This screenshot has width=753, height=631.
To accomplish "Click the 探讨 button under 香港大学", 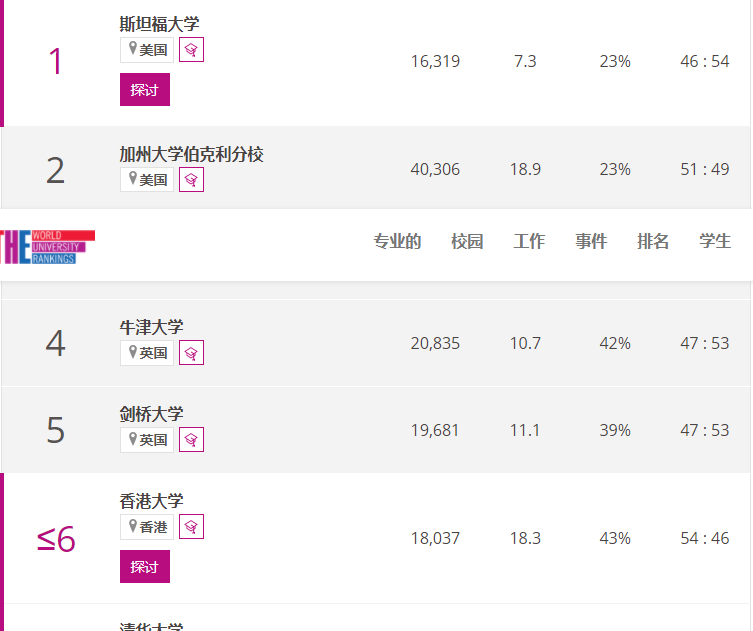I will 145,567.
